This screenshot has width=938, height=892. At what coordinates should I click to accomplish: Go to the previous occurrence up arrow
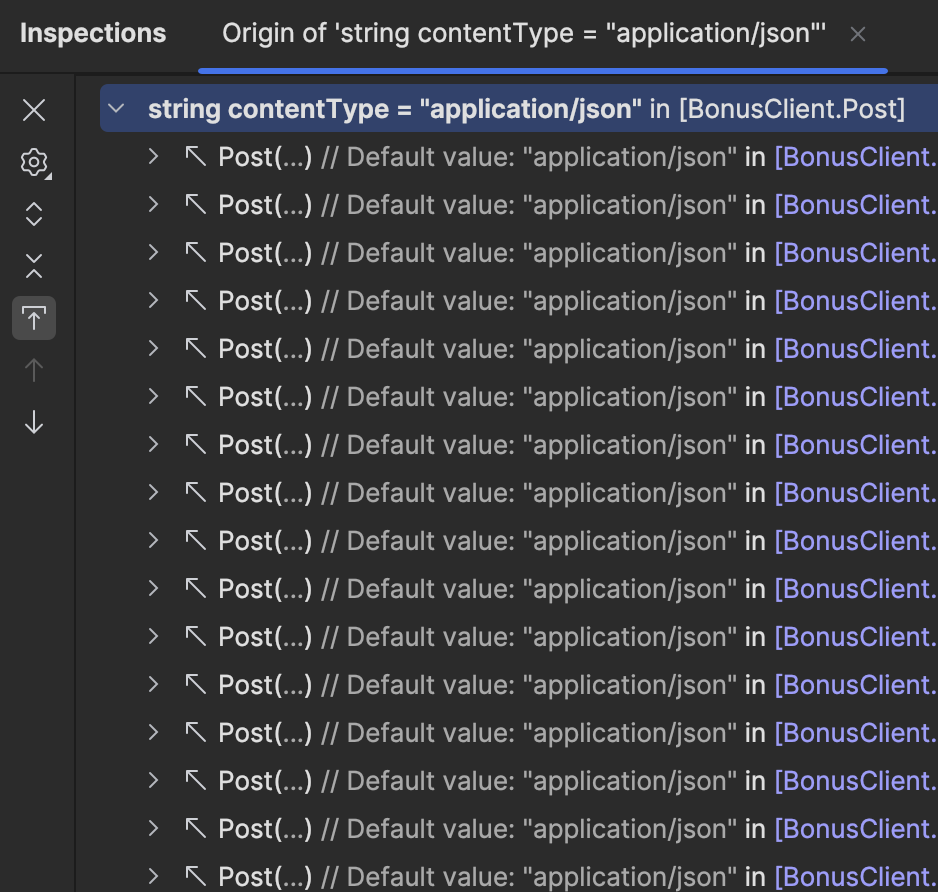34,370
